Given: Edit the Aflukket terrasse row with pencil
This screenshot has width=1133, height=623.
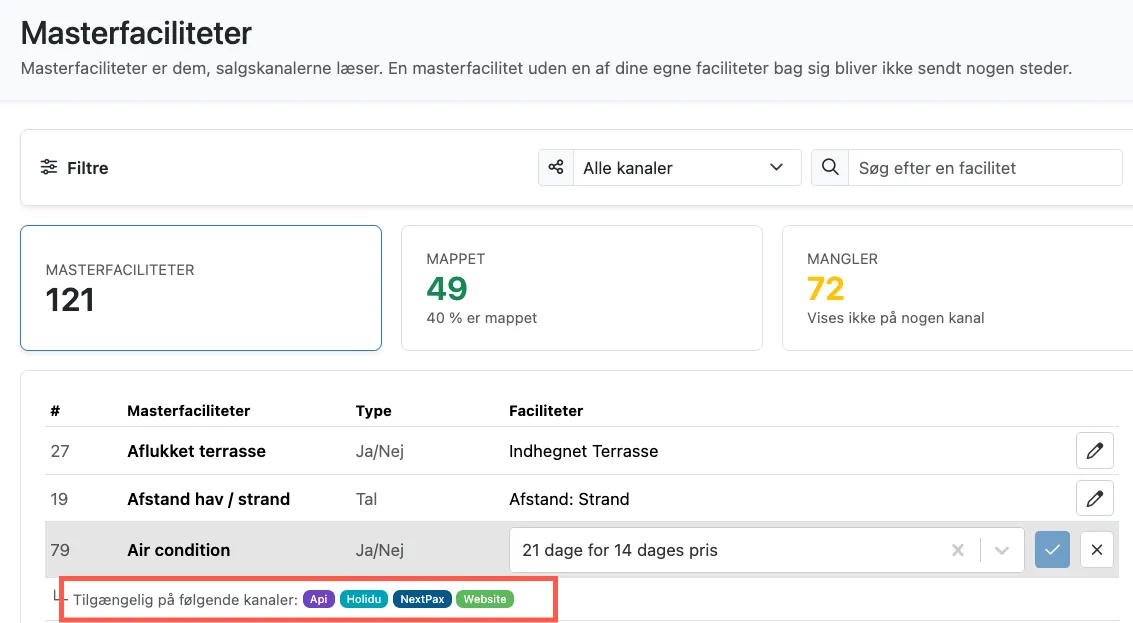Looking at the screenshot, I should pyautogui.click(x=1095, y=450).
